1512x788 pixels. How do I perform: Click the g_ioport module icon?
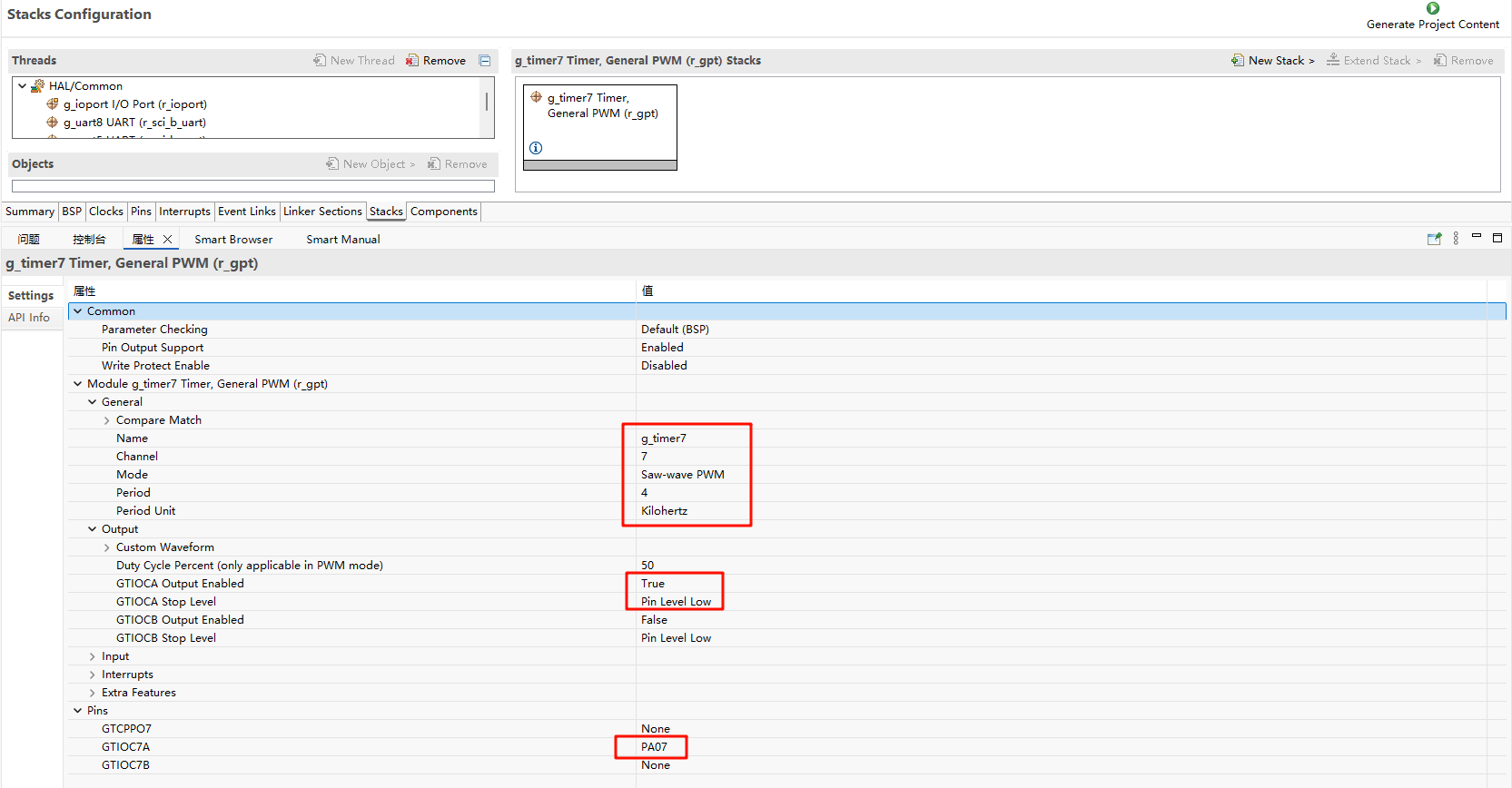coord(53,104)
